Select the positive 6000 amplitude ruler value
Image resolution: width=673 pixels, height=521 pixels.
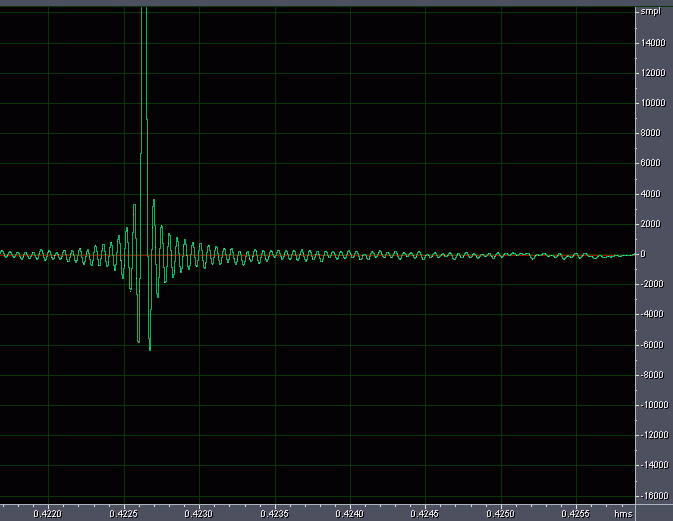tap(651, 163)
